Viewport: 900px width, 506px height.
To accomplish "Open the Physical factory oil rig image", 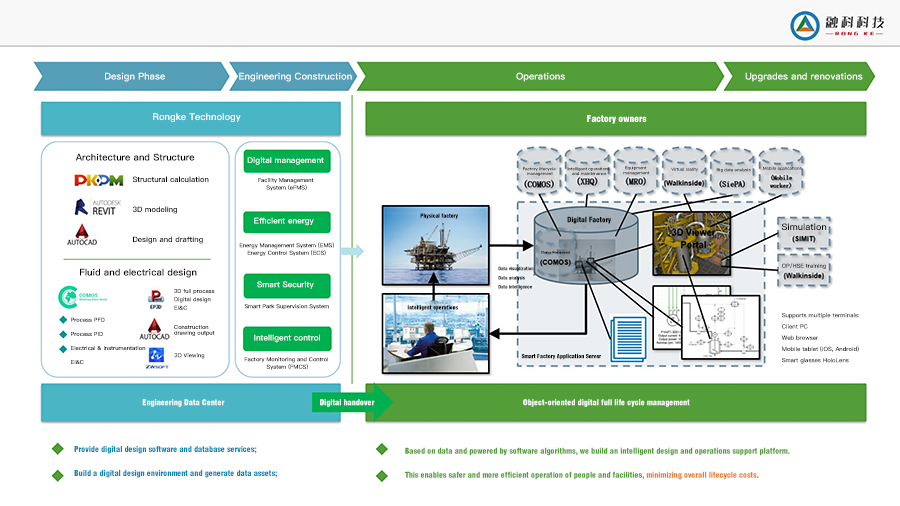I will (x=435, y=245).
